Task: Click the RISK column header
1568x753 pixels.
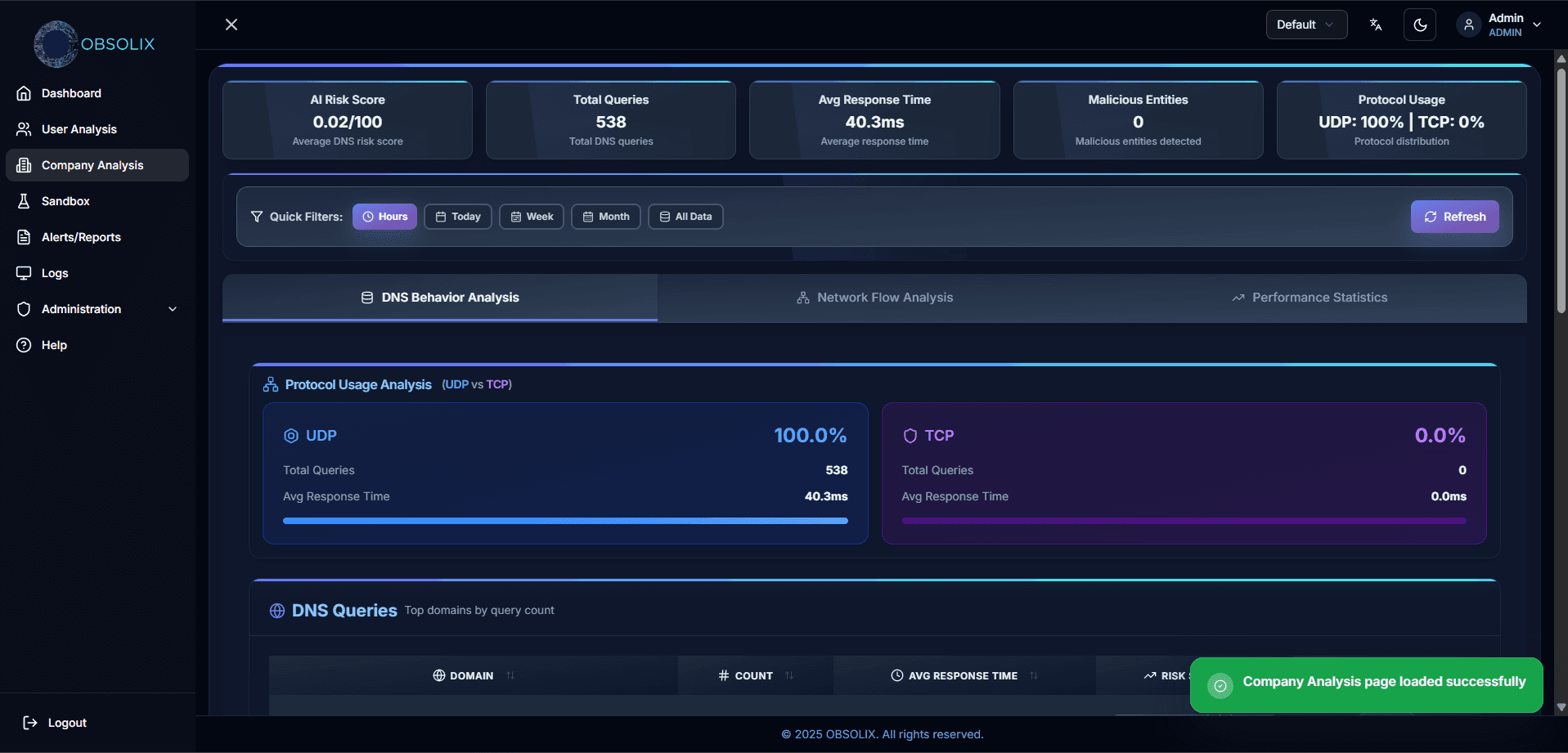Action: click(x=1166, y=675)
